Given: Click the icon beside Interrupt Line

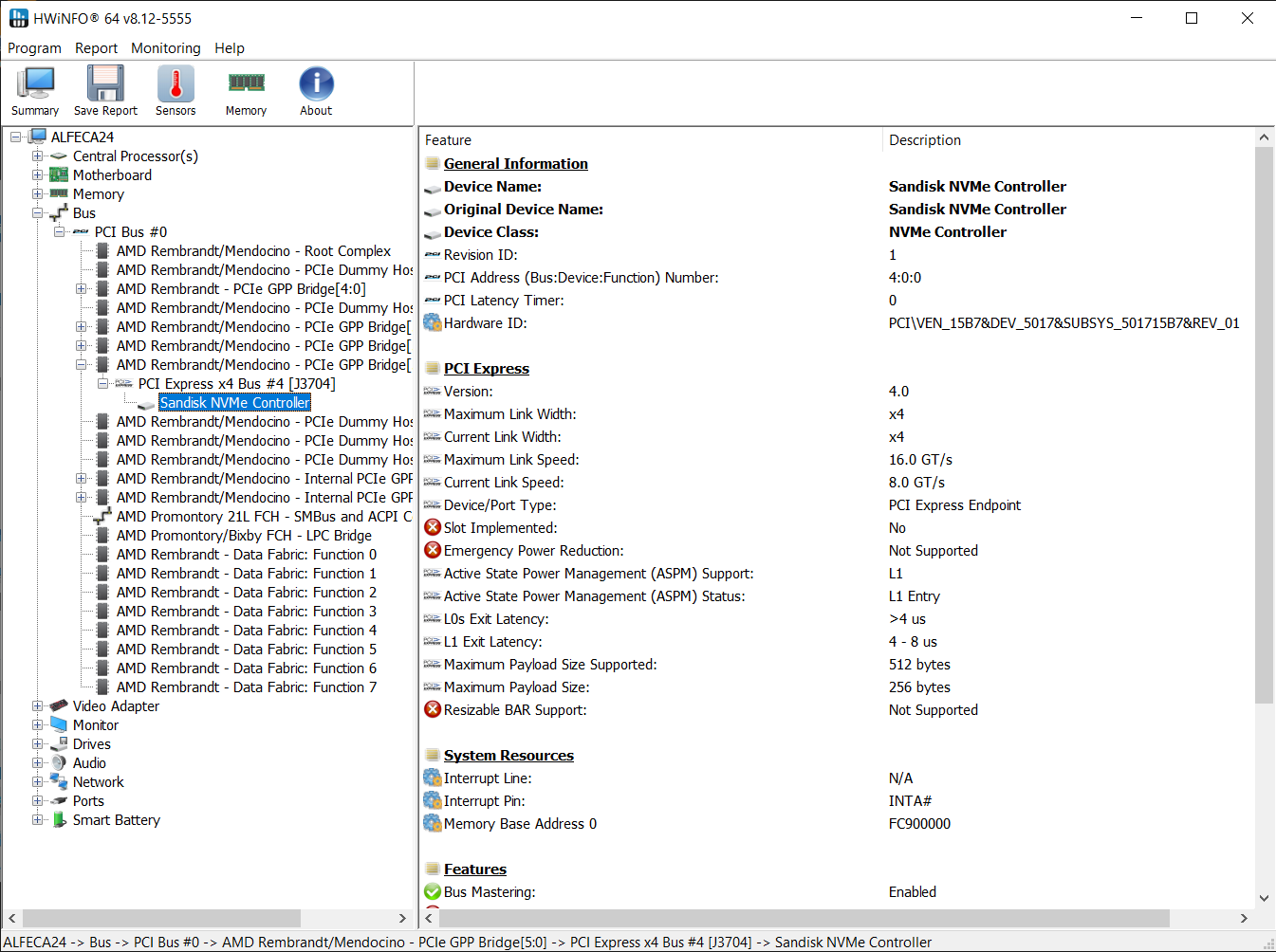Looking at the screenshot, I should pos(433,778).
